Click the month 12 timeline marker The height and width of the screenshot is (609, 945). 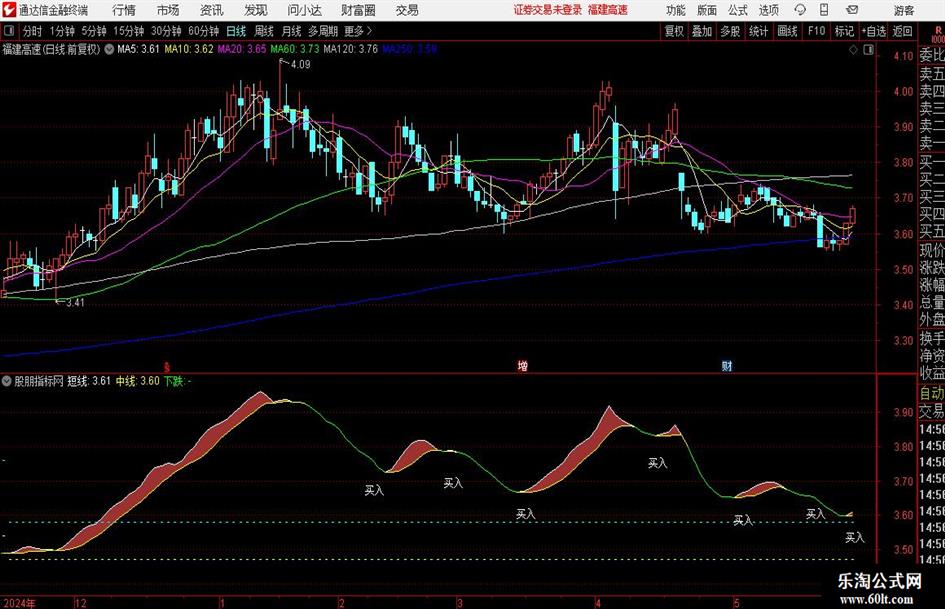coord(81,602)
